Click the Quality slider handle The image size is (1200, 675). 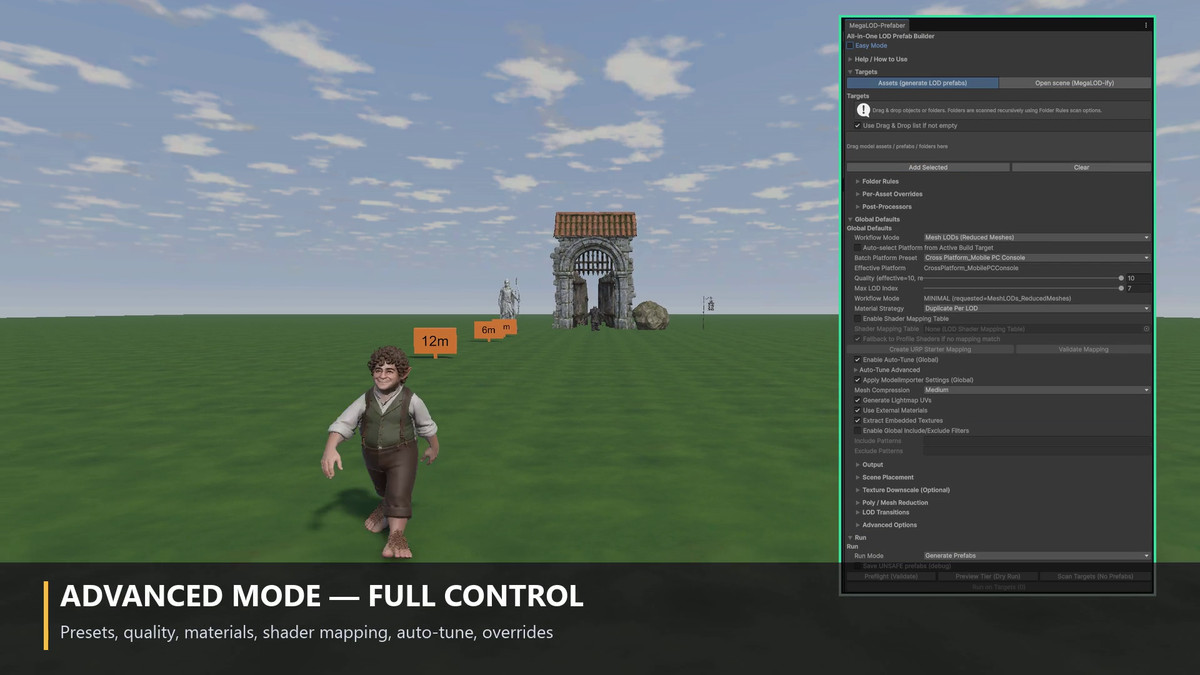[x=1121, y=278]
